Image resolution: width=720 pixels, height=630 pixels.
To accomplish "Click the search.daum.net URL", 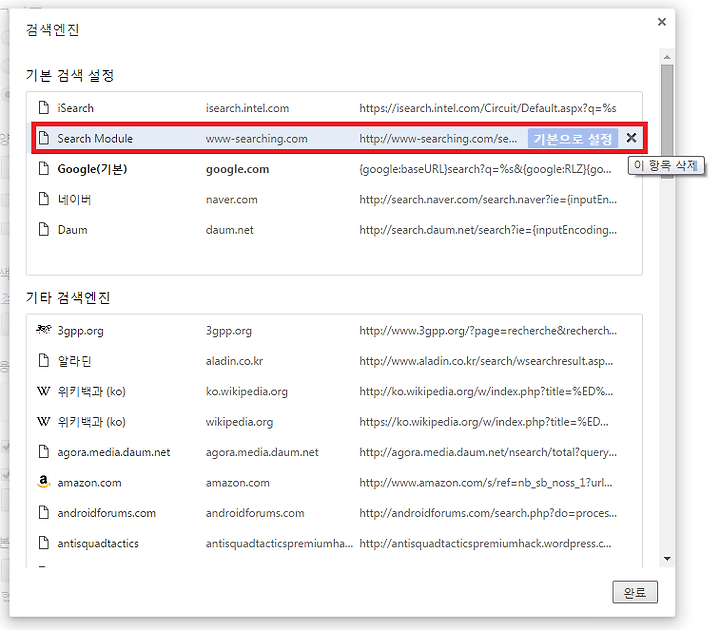I will coord(488,230).
